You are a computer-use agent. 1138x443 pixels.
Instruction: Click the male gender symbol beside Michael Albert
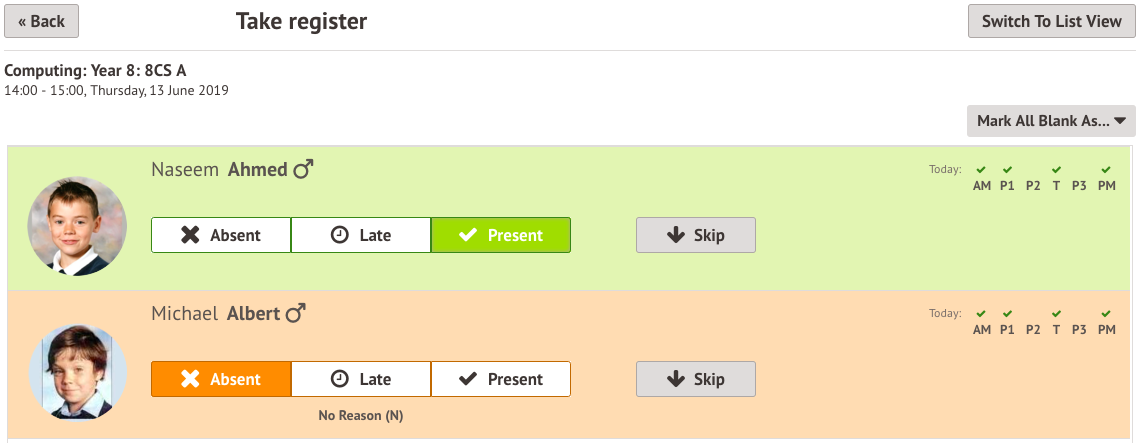(x=295, y=314)
